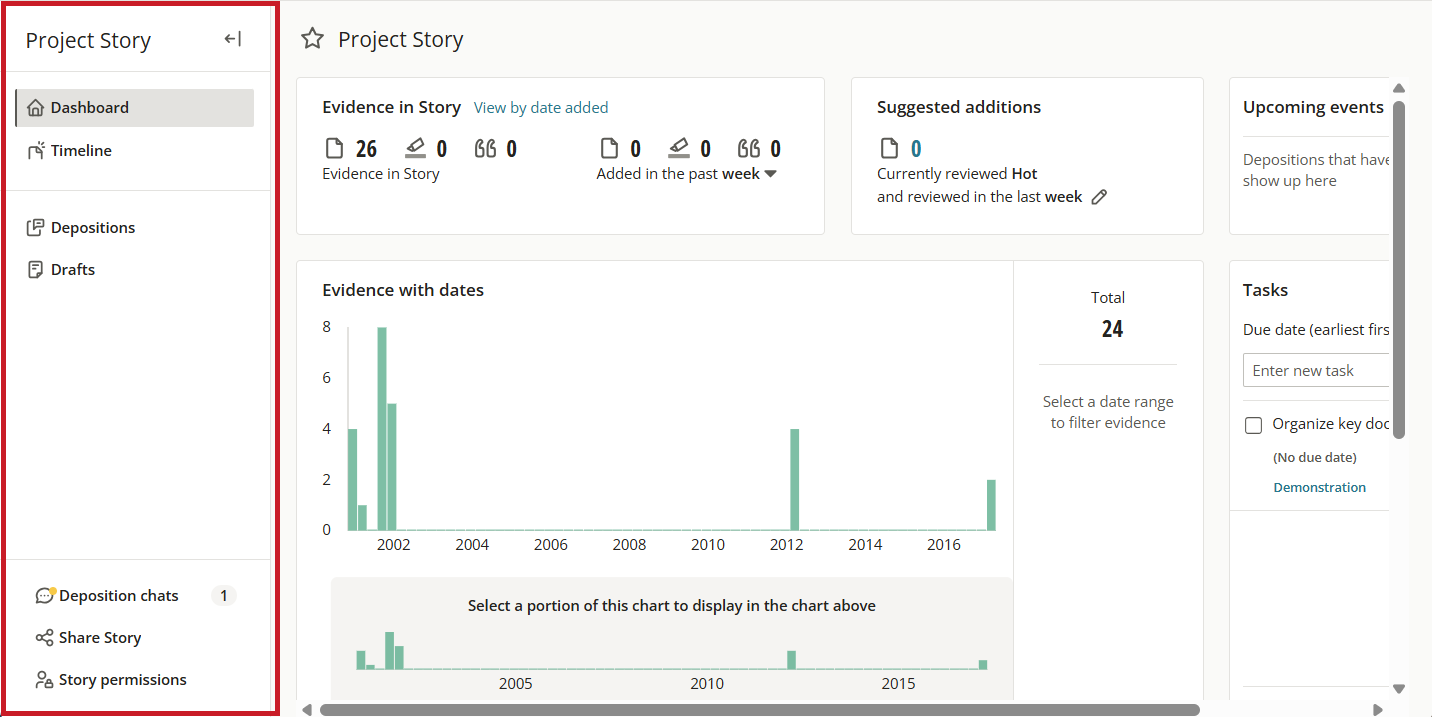Image resolution: width=1432 pixels, height=717 pixels.
Task: Click the horizontal scrollbar left arrow
Action: 306,710
